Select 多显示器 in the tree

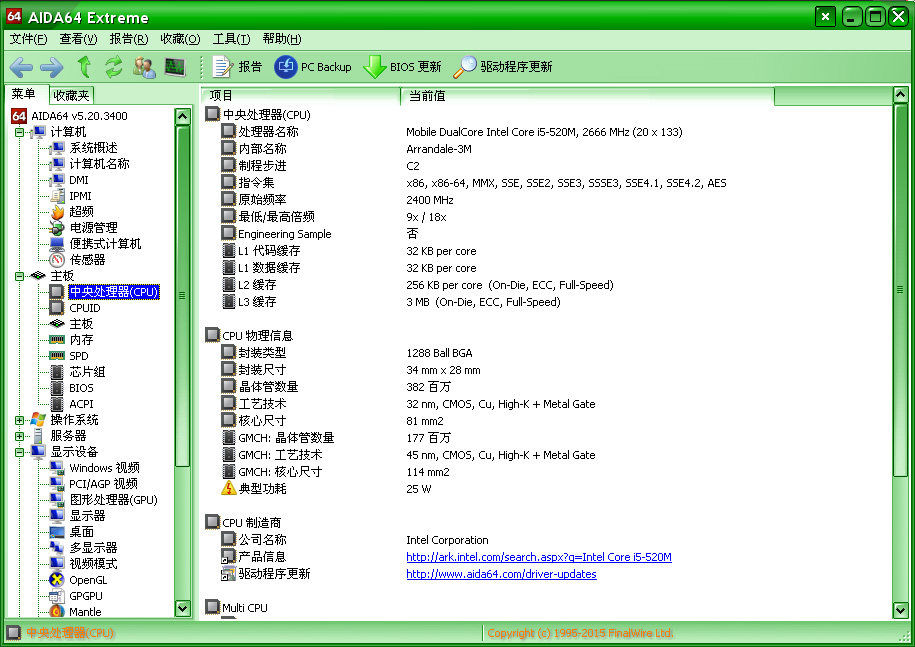click(84, 548)
